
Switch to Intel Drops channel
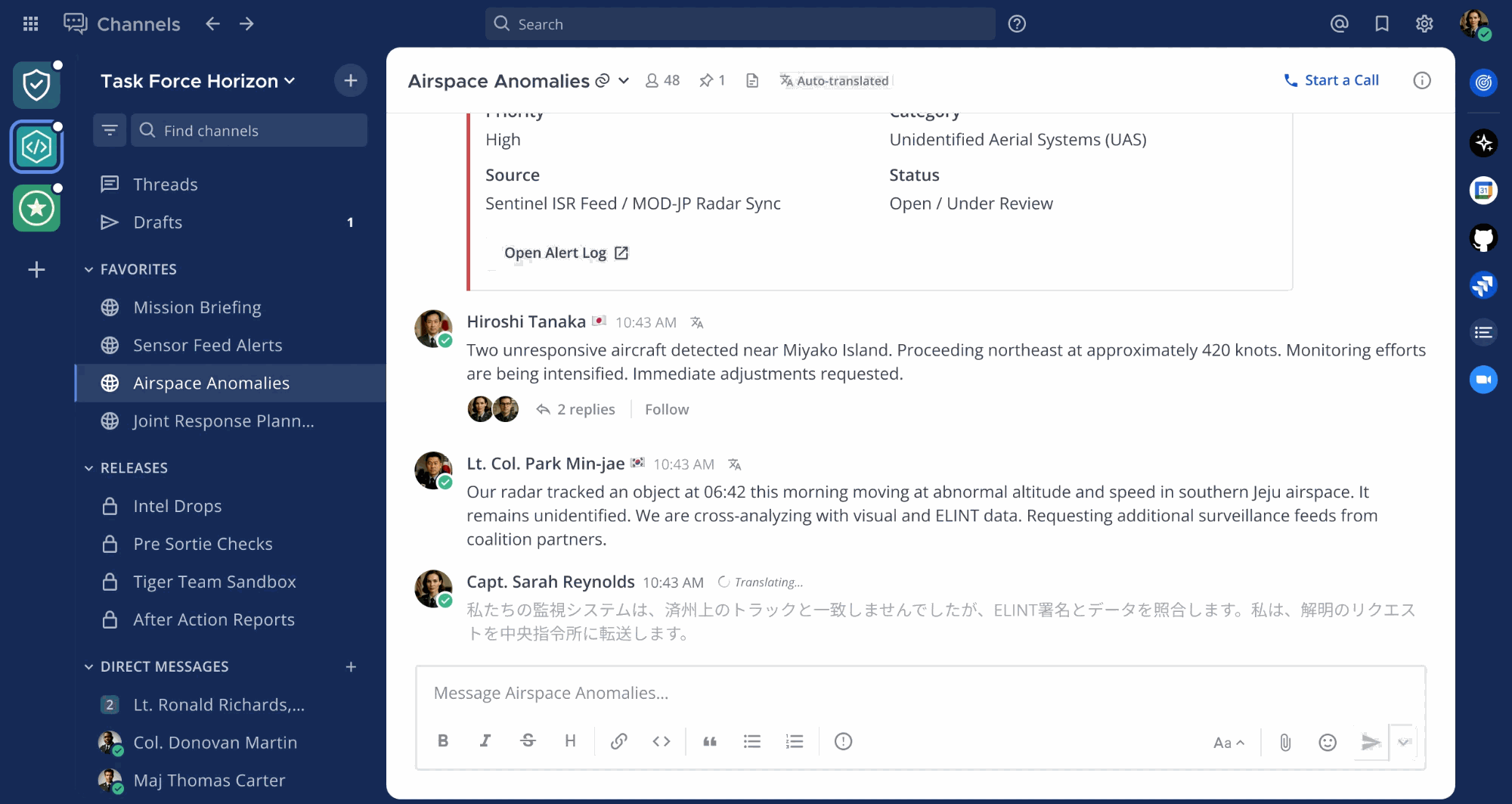coord(231,506)
